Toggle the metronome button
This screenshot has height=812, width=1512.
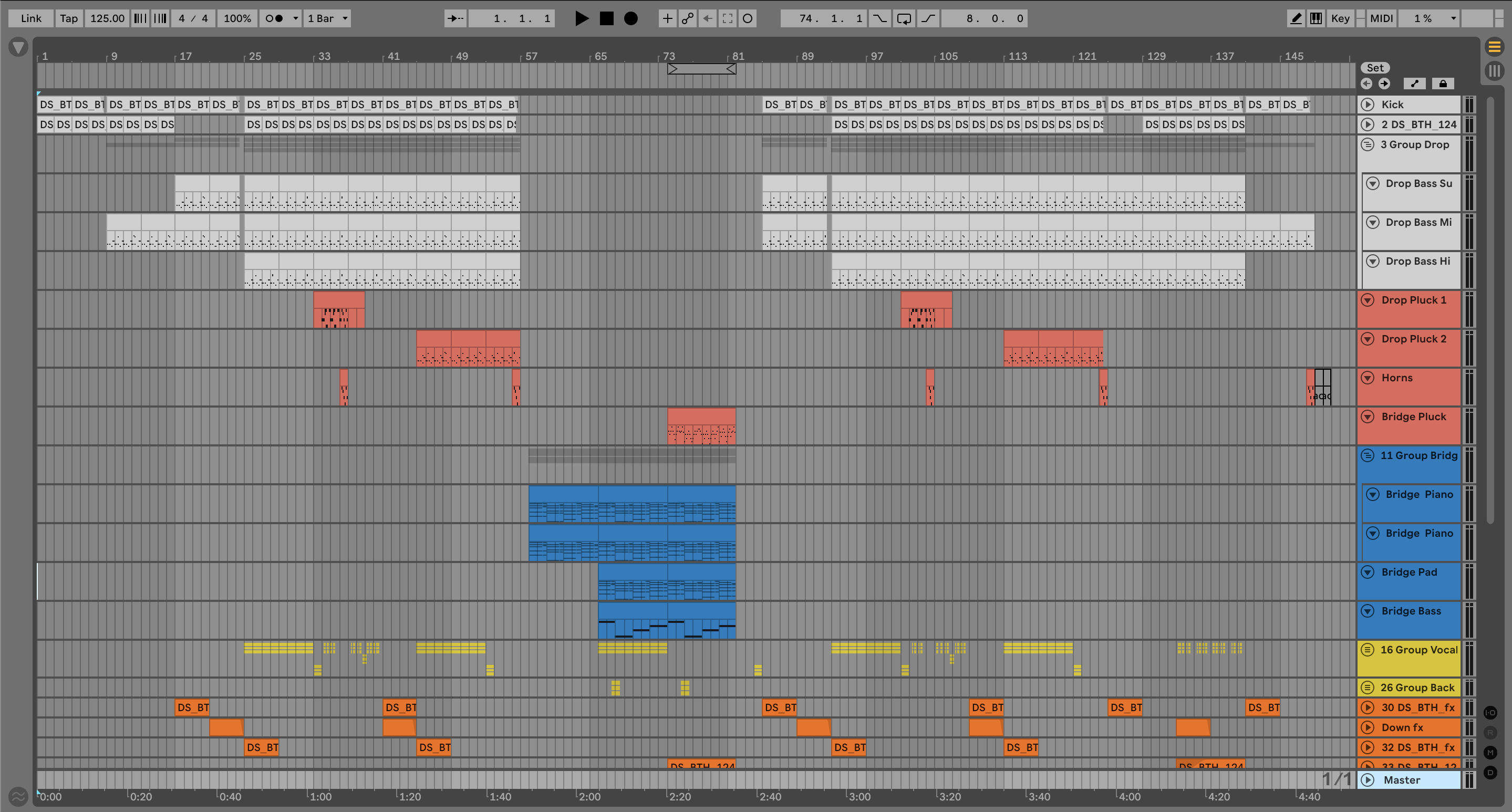274,18
